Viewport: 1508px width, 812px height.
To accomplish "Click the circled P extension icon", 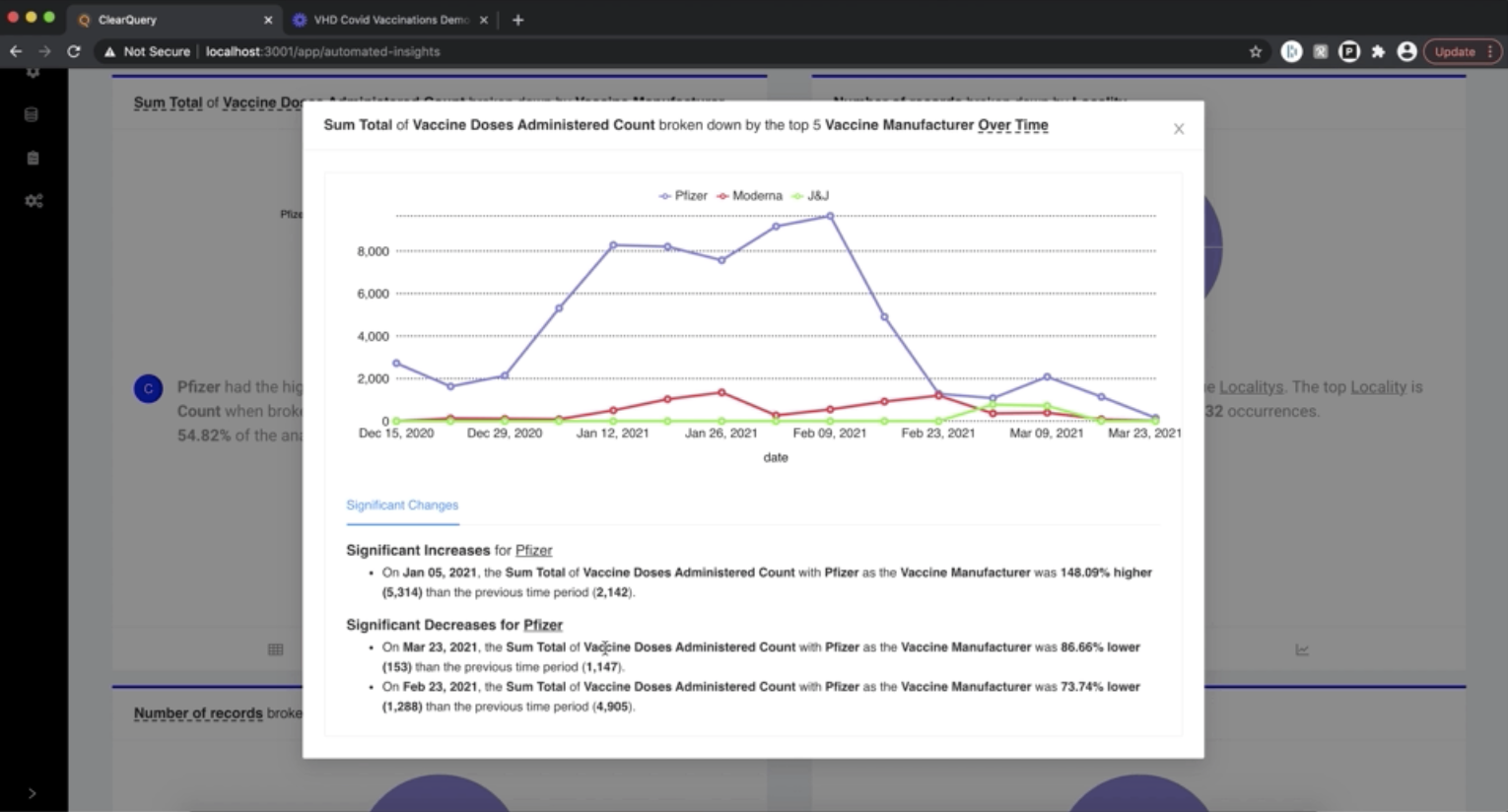I will [1349, 51].
